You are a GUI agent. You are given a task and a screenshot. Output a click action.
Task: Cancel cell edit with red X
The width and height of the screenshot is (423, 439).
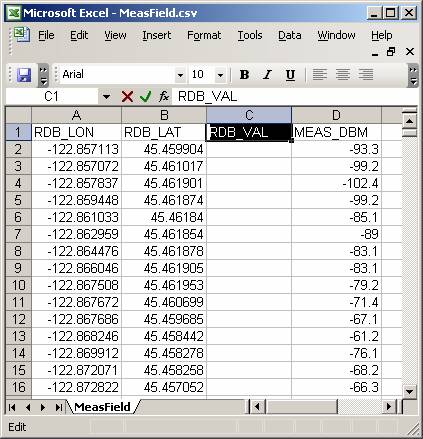(127, 97)
